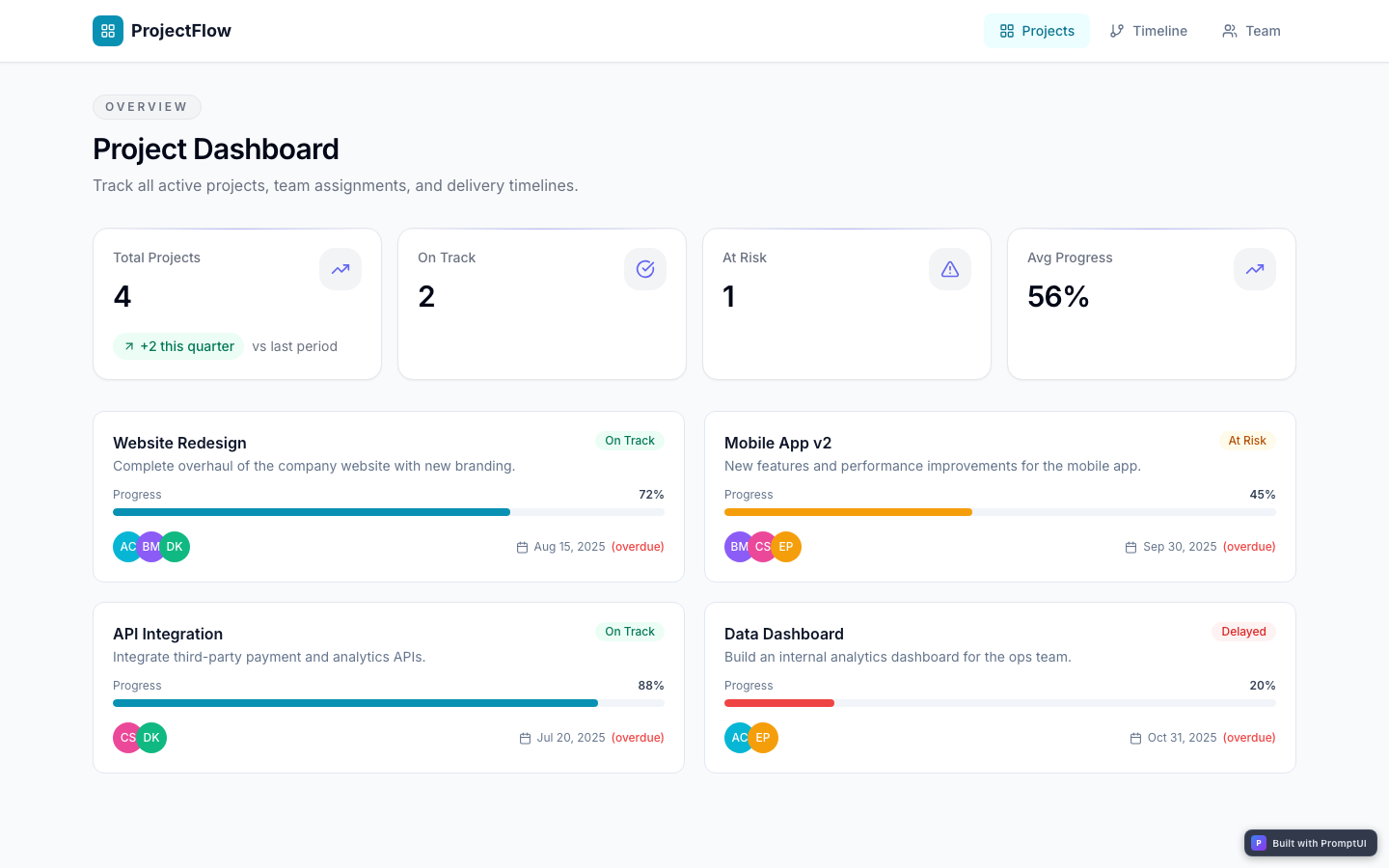
Task: Click calendar icon beside Jul 20, 2025
Action: pyautogui.click(x=525, y=738)
